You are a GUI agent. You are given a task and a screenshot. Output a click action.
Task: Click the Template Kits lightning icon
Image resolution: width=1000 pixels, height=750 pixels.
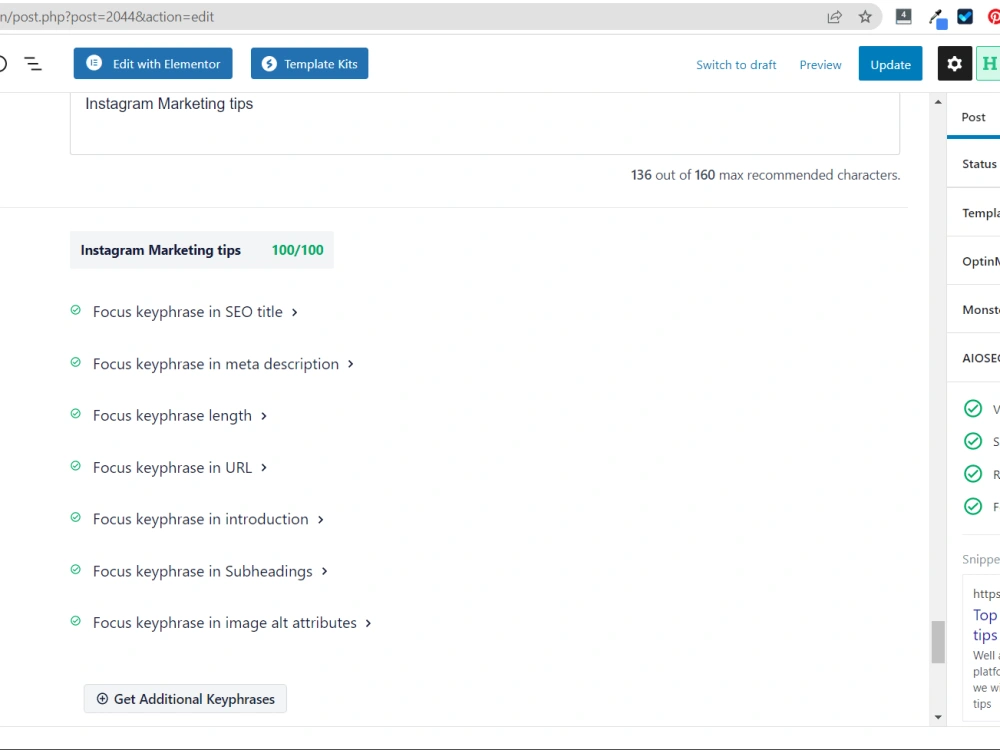(x=269, y=64)
